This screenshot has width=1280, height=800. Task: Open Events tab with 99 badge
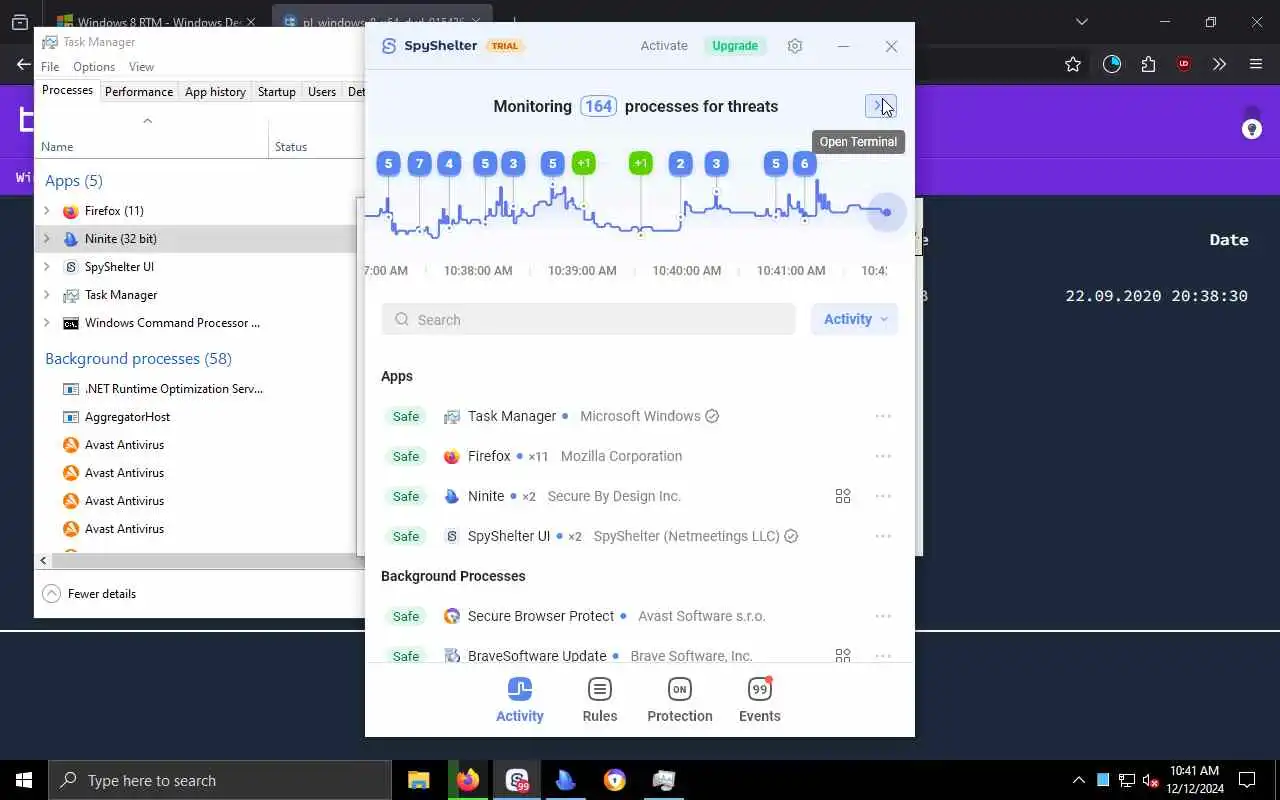(x=760, y=700)
